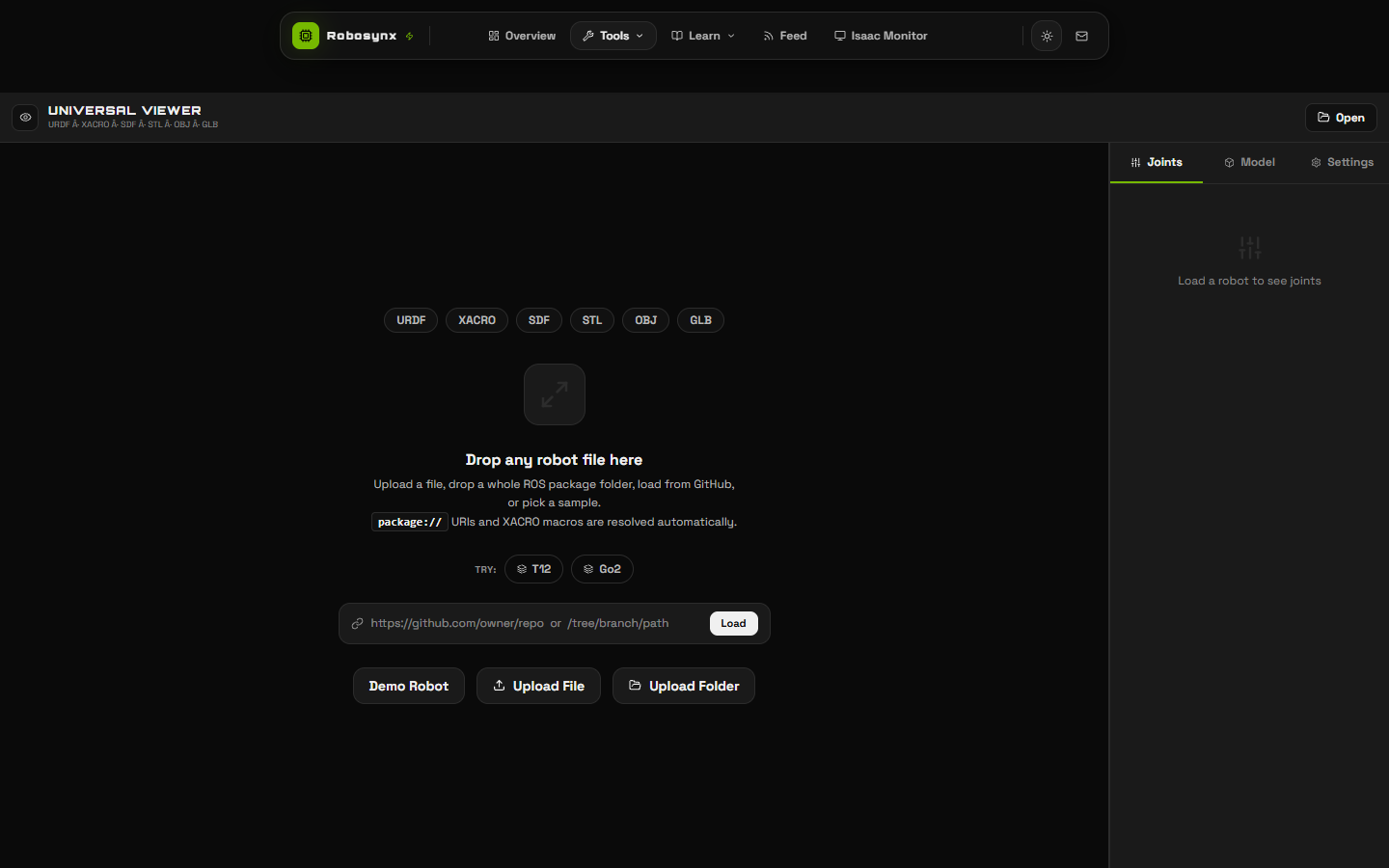Image resolution: width=1389 pixels, height=868 pixels.
Task: Click the 'package://' code label
Action: 410,522
